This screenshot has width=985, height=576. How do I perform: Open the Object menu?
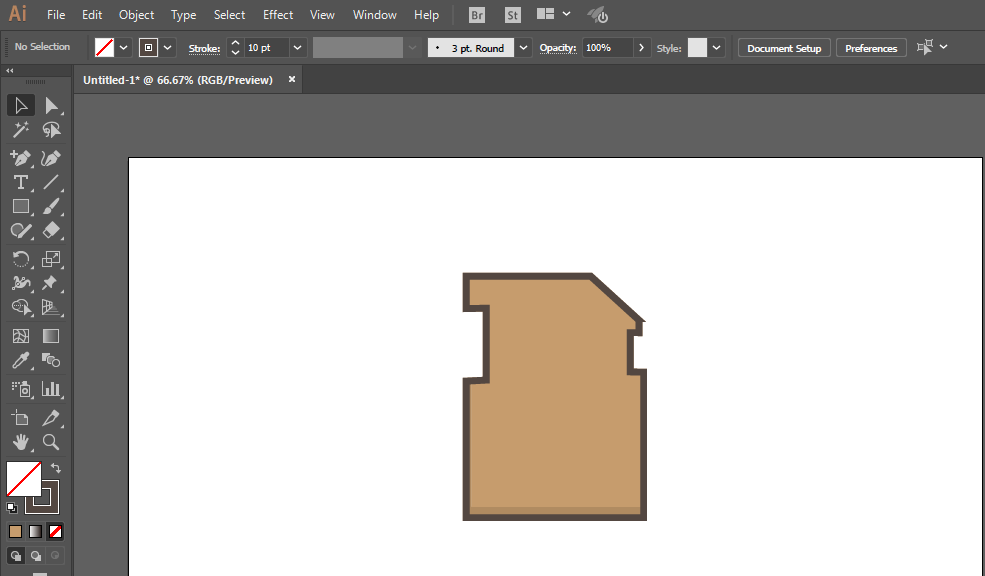click(136, 15)
